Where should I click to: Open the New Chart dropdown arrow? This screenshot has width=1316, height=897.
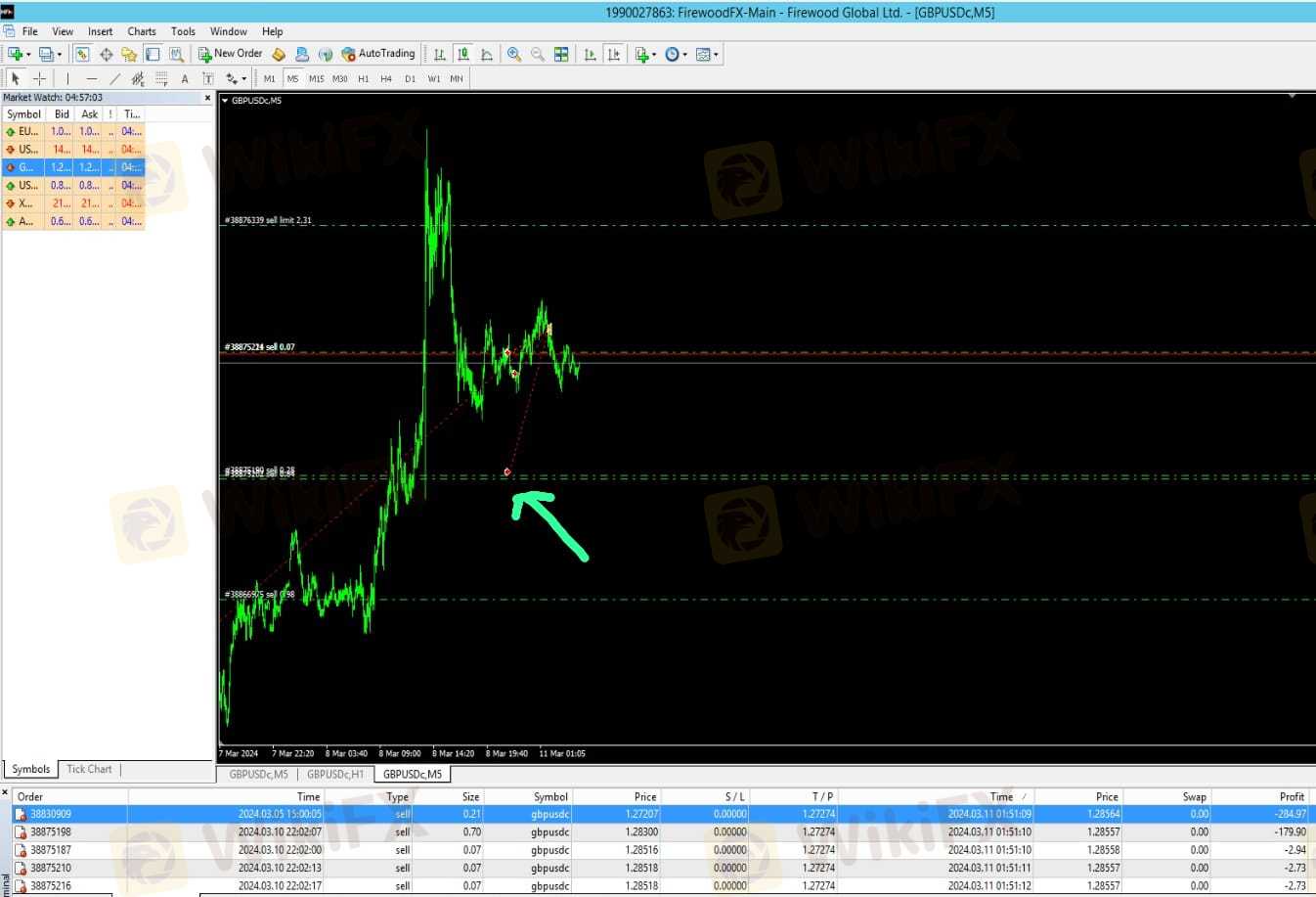(28, 55)
